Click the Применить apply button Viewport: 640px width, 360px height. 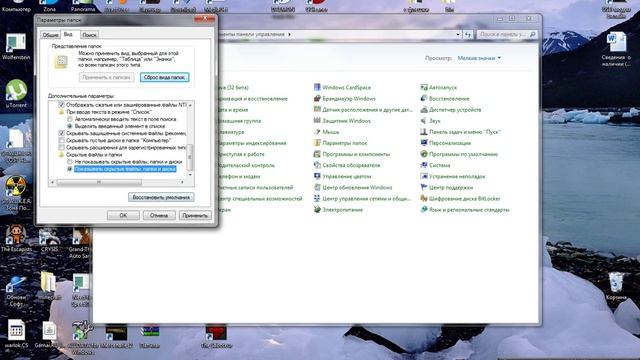pyautogui.click(x=195, y=215)
